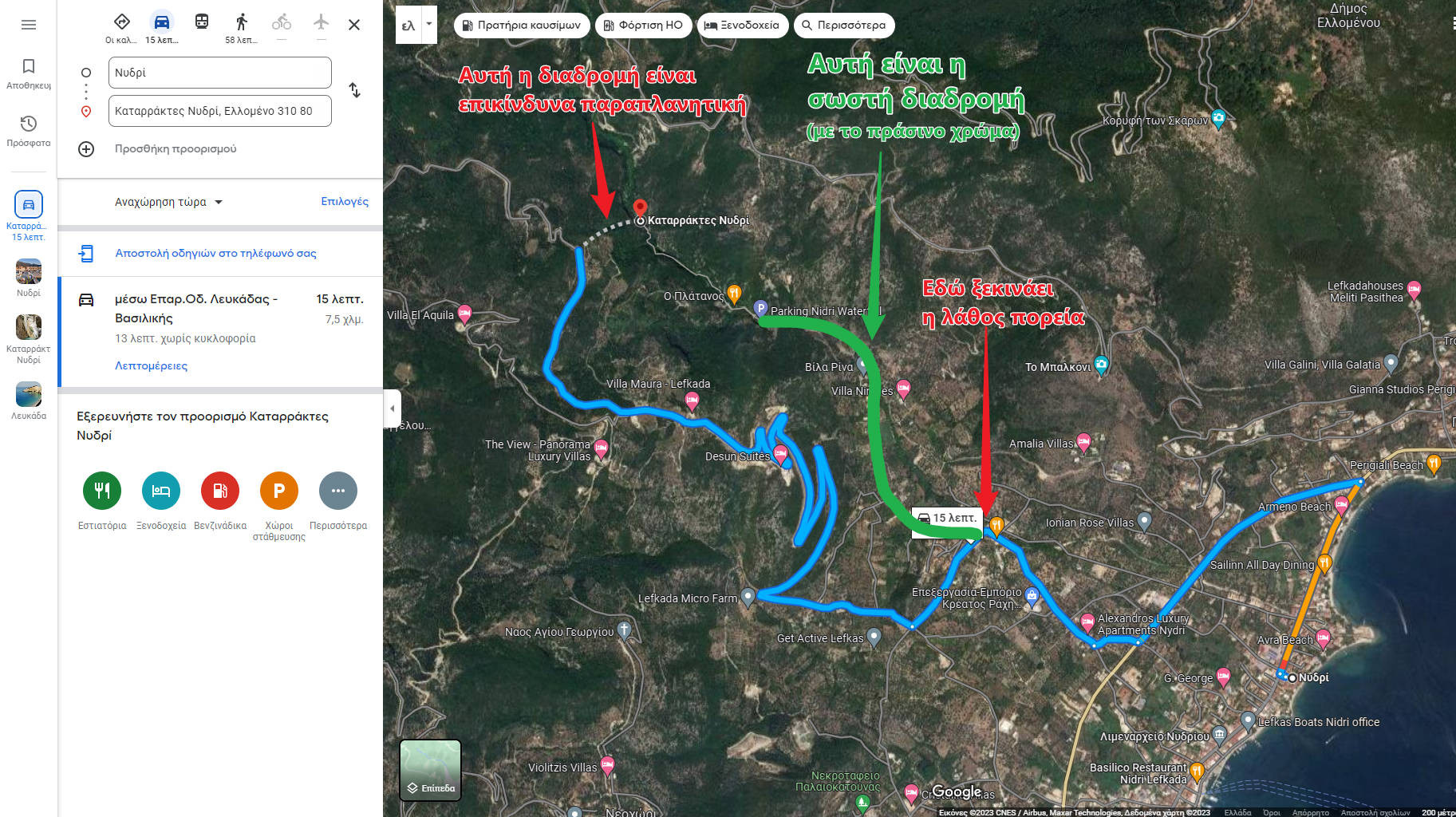Search nearby Βενζινάδικα gas stations

pyautogui.click(x=220, y=491)
